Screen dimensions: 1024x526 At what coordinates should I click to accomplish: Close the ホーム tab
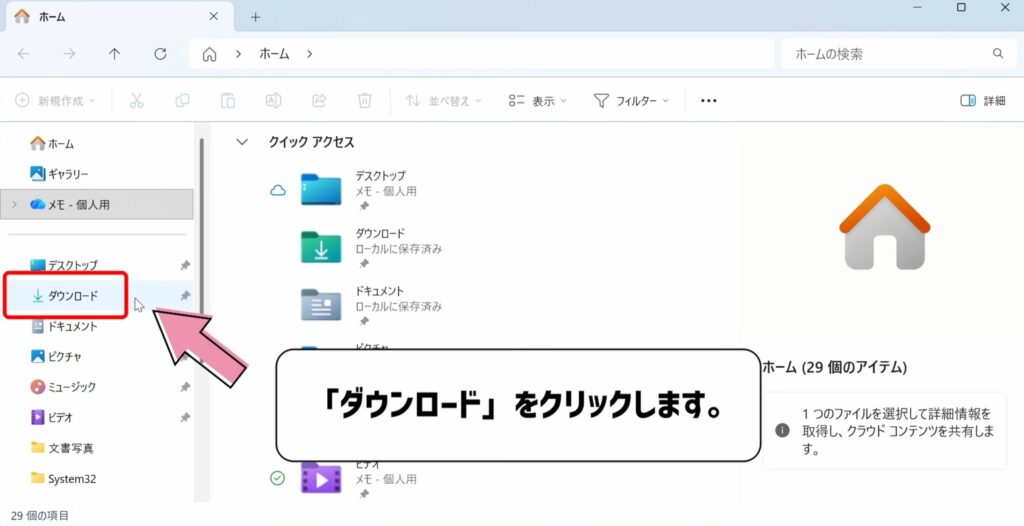tap(214, 16)
